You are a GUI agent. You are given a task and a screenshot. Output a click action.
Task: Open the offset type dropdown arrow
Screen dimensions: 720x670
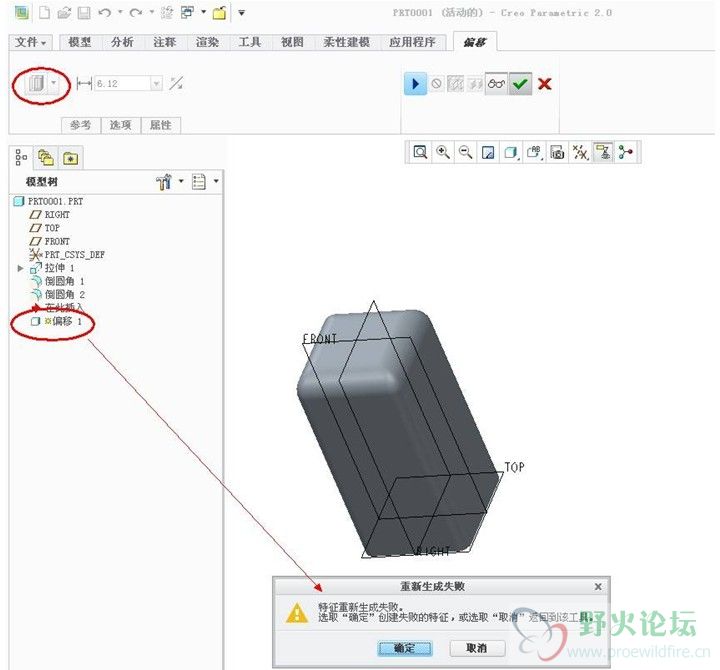click(x=54, y=84)
